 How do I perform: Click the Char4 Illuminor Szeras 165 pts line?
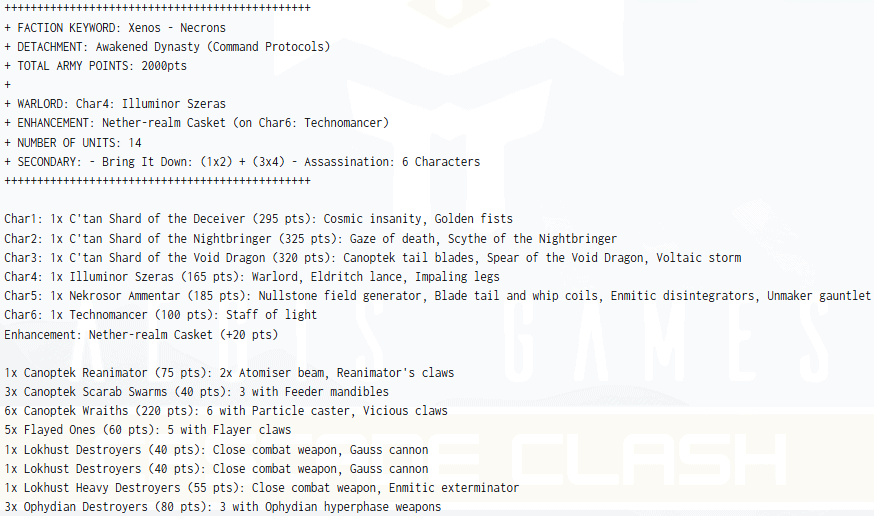251,276
